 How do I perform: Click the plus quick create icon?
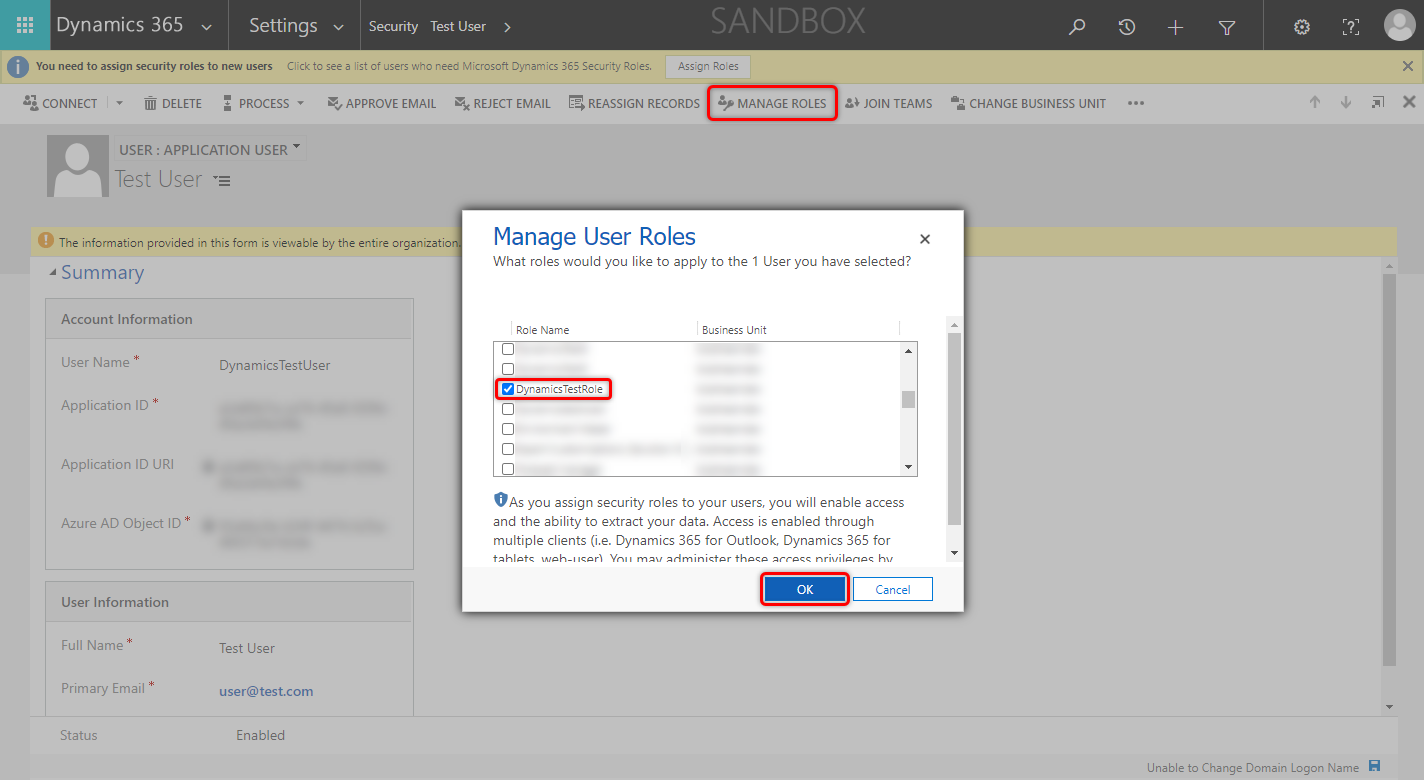point(1175,27)
